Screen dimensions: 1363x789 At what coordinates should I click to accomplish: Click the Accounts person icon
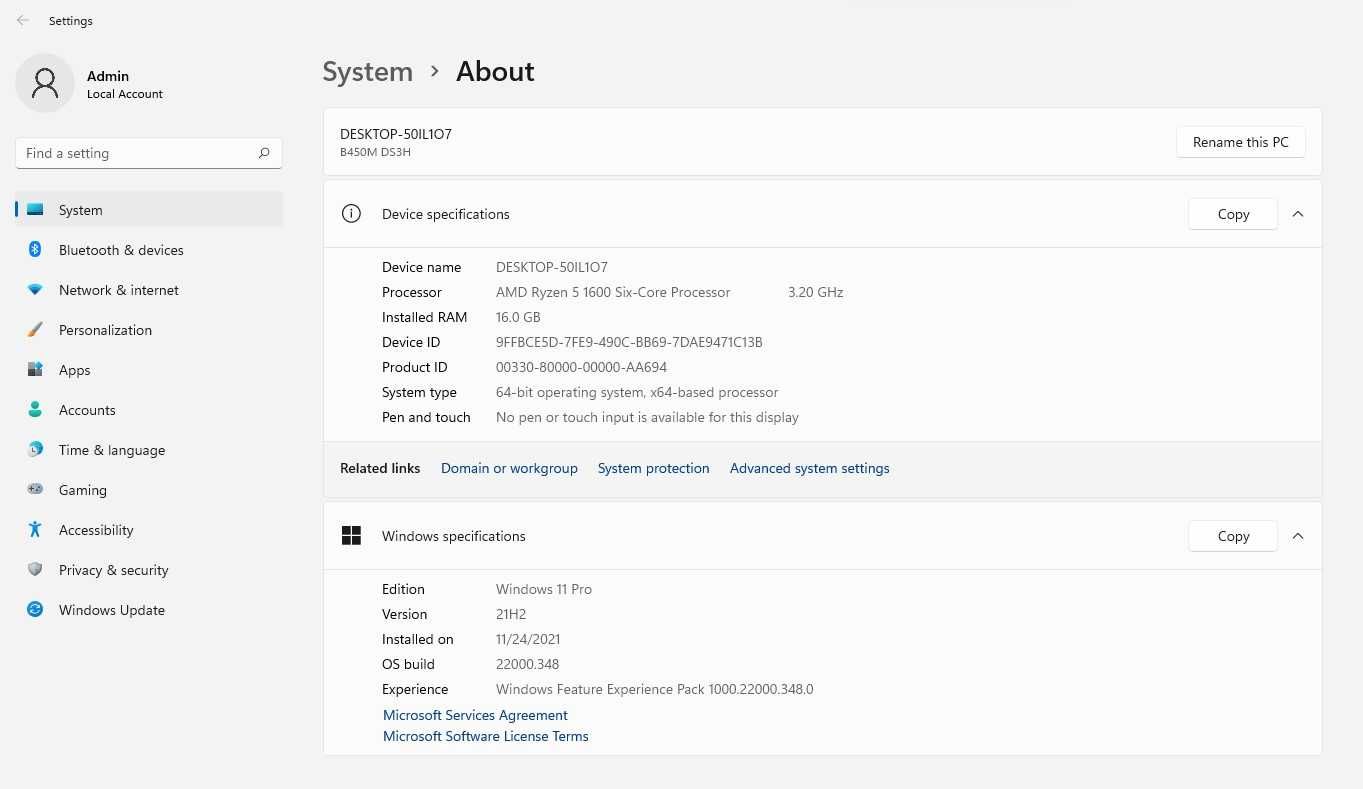[35, 410]
